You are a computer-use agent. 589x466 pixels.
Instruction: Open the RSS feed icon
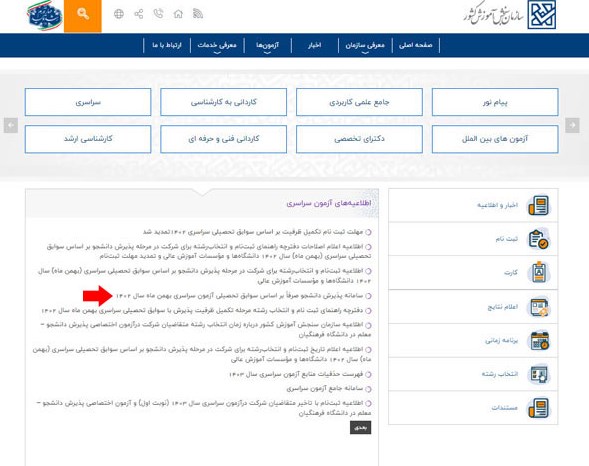coord(198,14)
